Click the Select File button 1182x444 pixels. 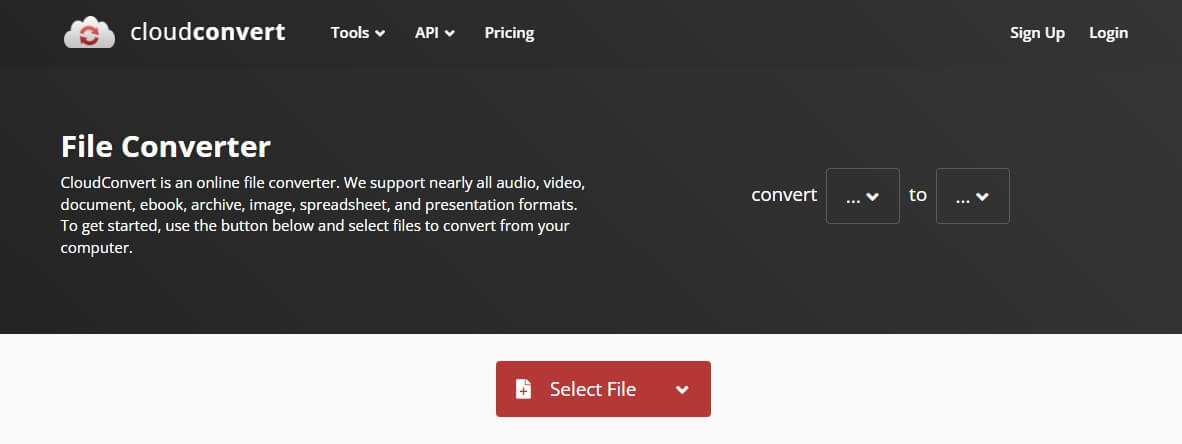[x=603, y=389]
